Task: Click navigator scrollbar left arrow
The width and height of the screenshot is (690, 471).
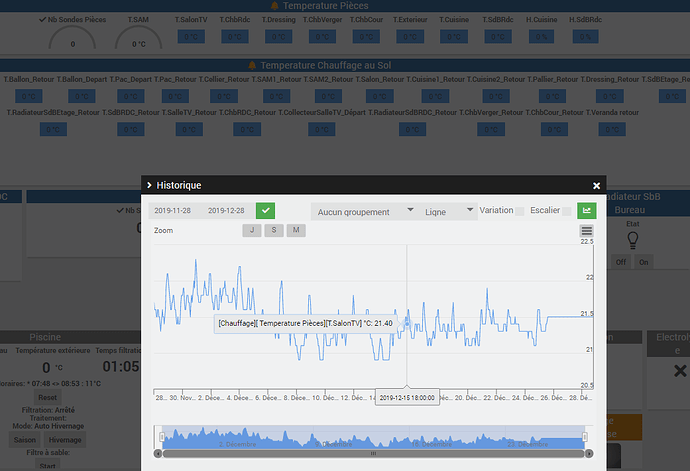Action: 158,453
